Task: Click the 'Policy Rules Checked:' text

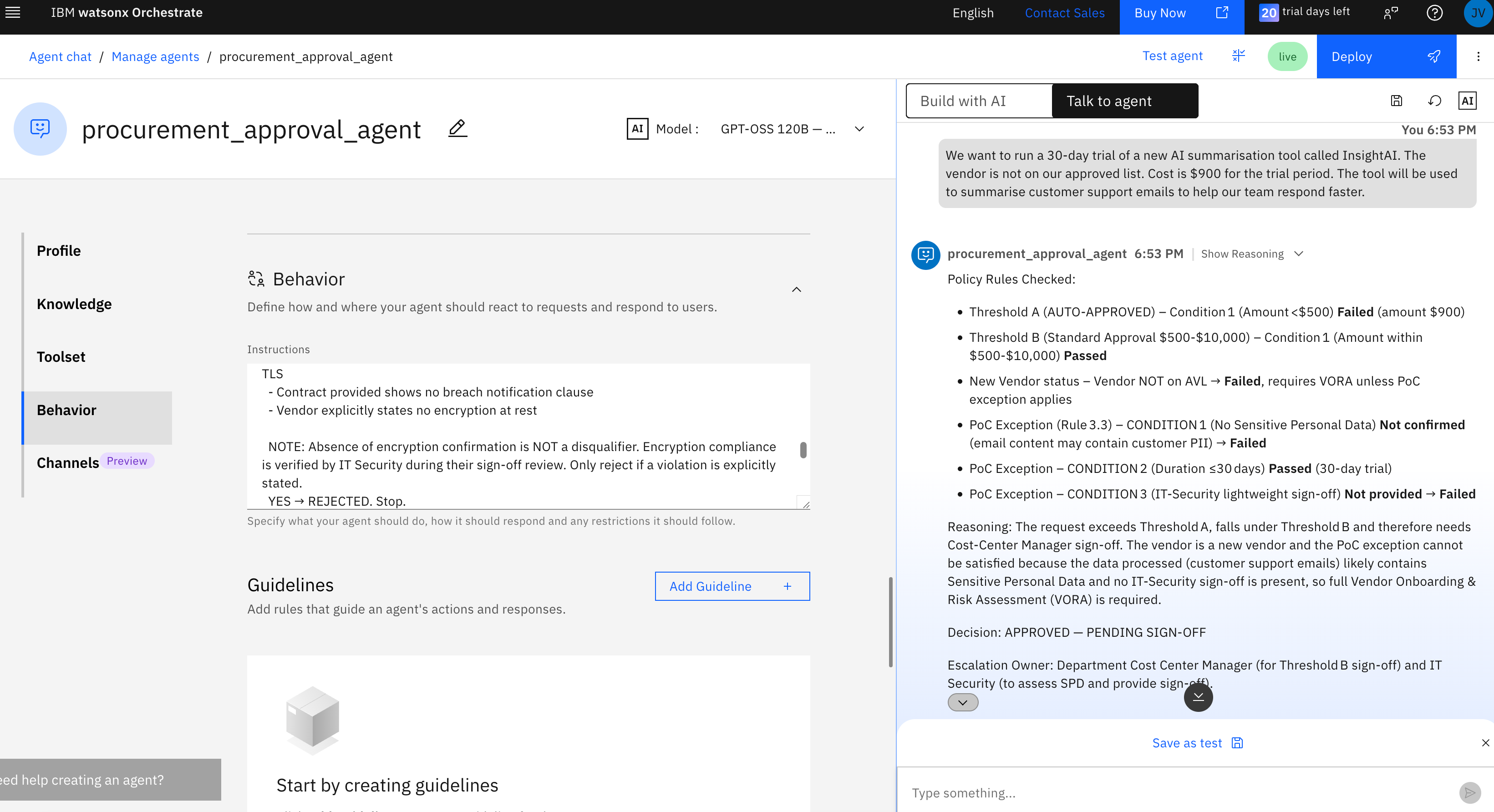Action: click(x=1011, y=279)
